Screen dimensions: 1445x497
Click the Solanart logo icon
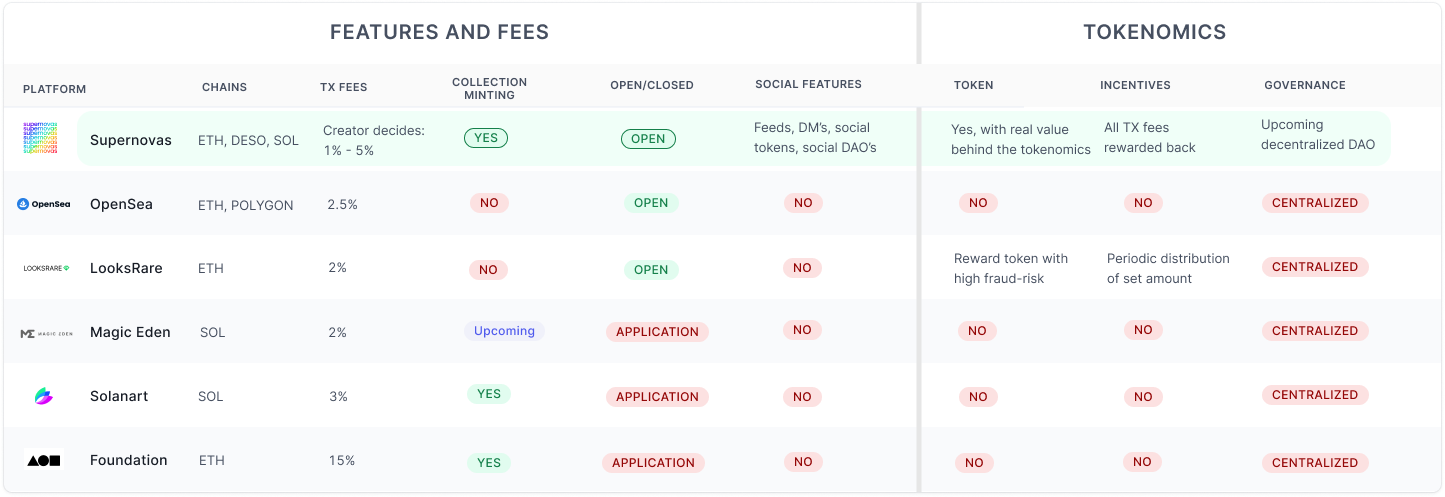pos(43,396)
